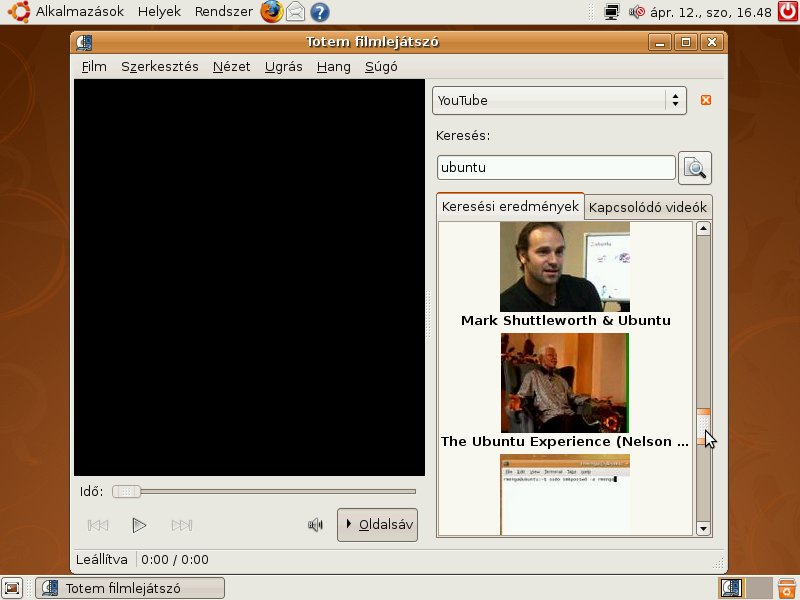Maximize the Totem window

coord(686,42)
